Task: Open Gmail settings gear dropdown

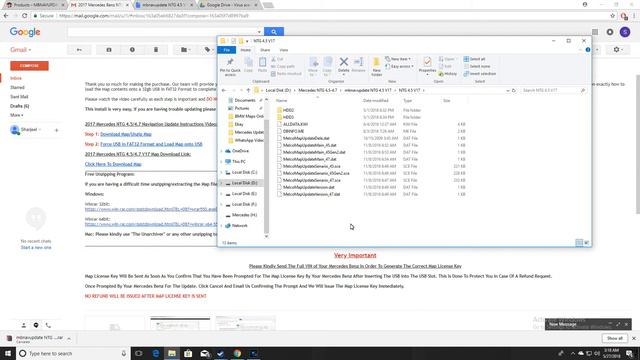Action: pos(618,50)
